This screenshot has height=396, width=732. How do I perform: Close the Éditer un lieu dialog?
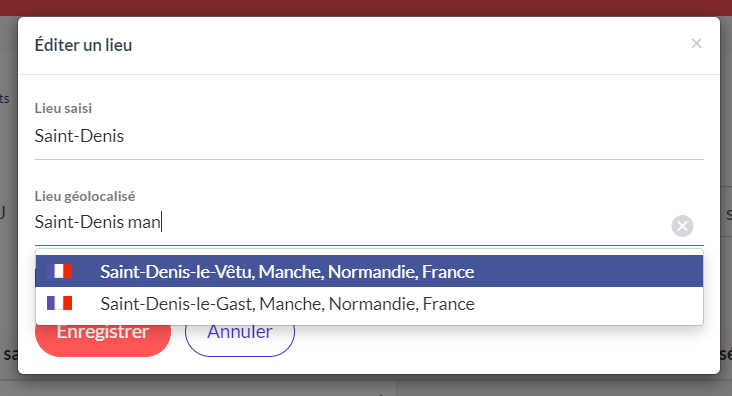696,43
